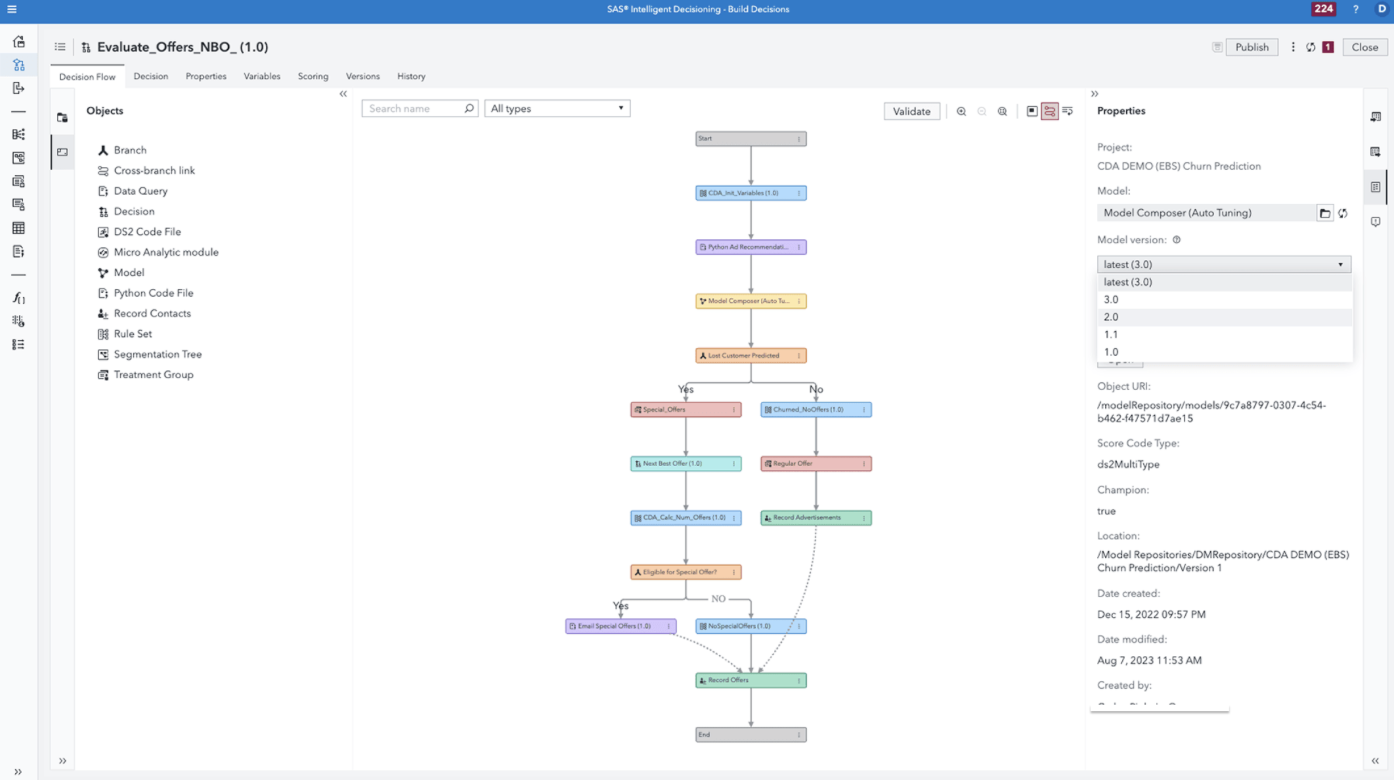The image size is (1394, 780).
Task: Open the All types filter dropdown
Action: pyautogui.click(x=557, y=108)
